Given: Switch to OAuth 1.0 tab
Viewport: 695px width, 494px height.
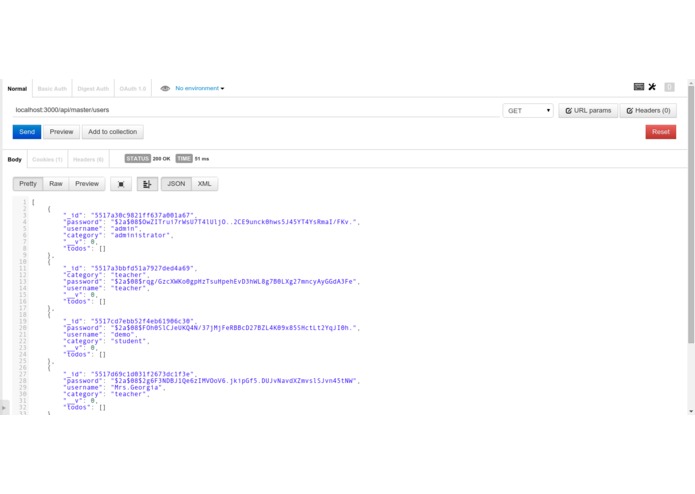Looking at the screenshot, I should point(133,89).
